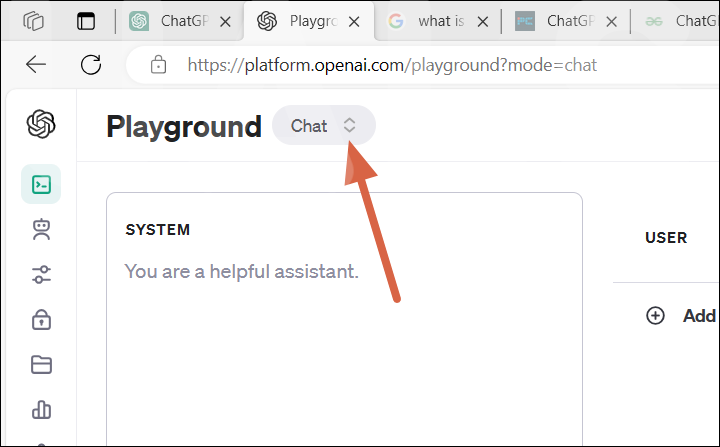The width and height of the screenshot is (720, 447).
Task: Click the OpenAI logo in the sidebar
Action: click(x=41, y=124)
